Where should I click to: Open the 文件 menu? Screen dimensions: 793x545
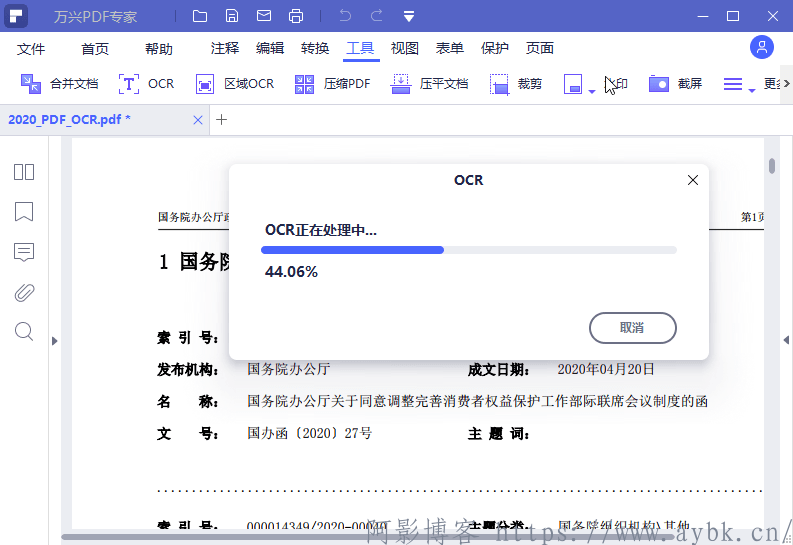(31, 49)
